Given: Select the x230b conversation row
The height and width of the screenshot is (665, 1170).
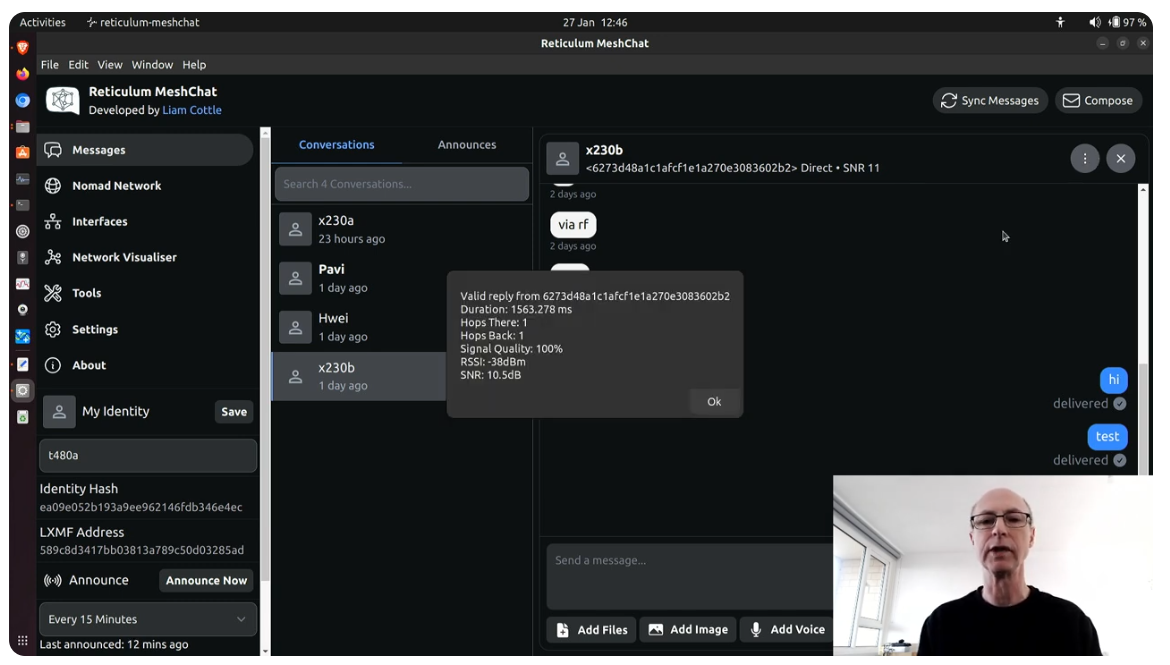Looking at the screenshot, I should click(360, 376).
